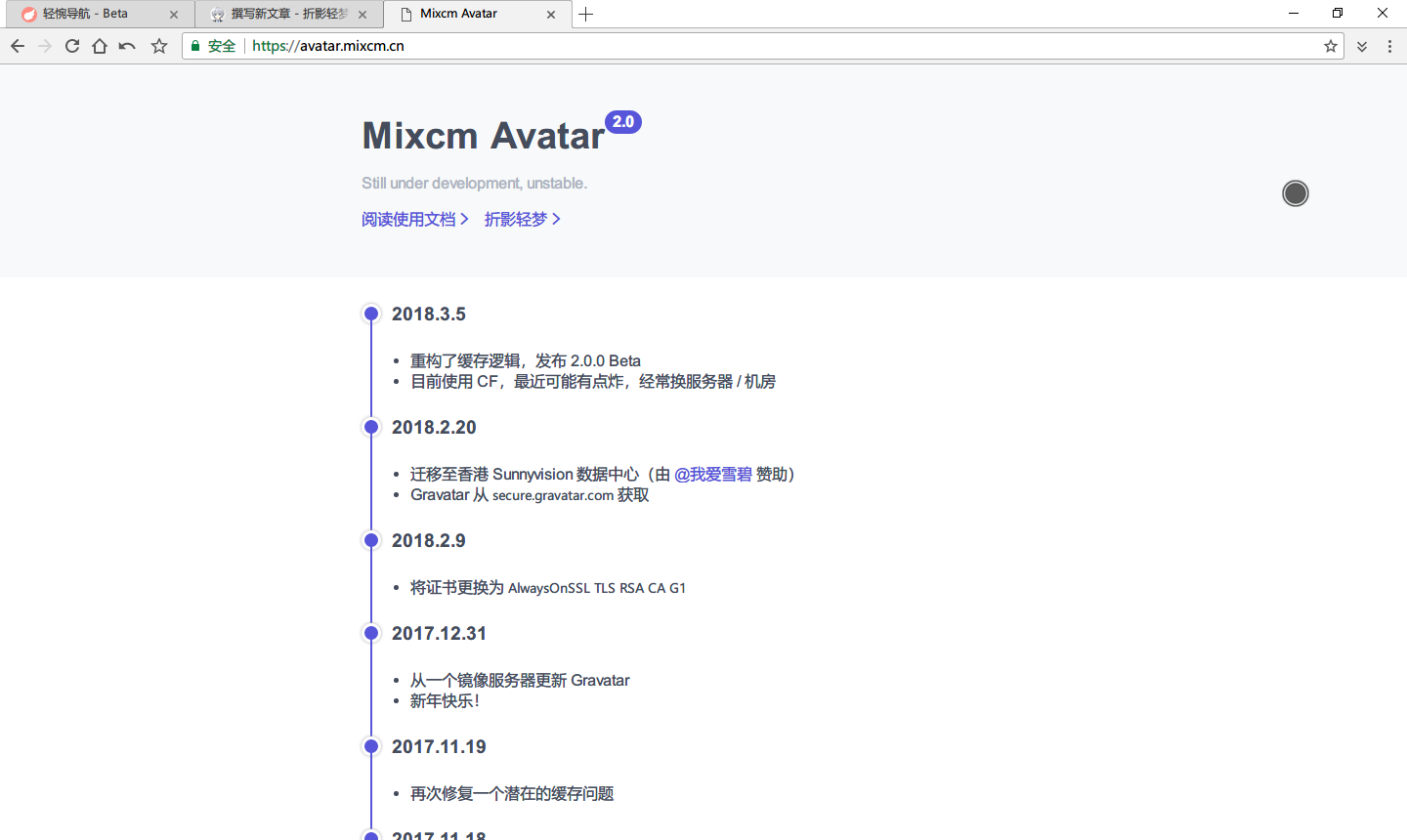Open the three-dot browser menu
The image size is (1407, 840).
pyautogui.click(x=1389, y=46)
